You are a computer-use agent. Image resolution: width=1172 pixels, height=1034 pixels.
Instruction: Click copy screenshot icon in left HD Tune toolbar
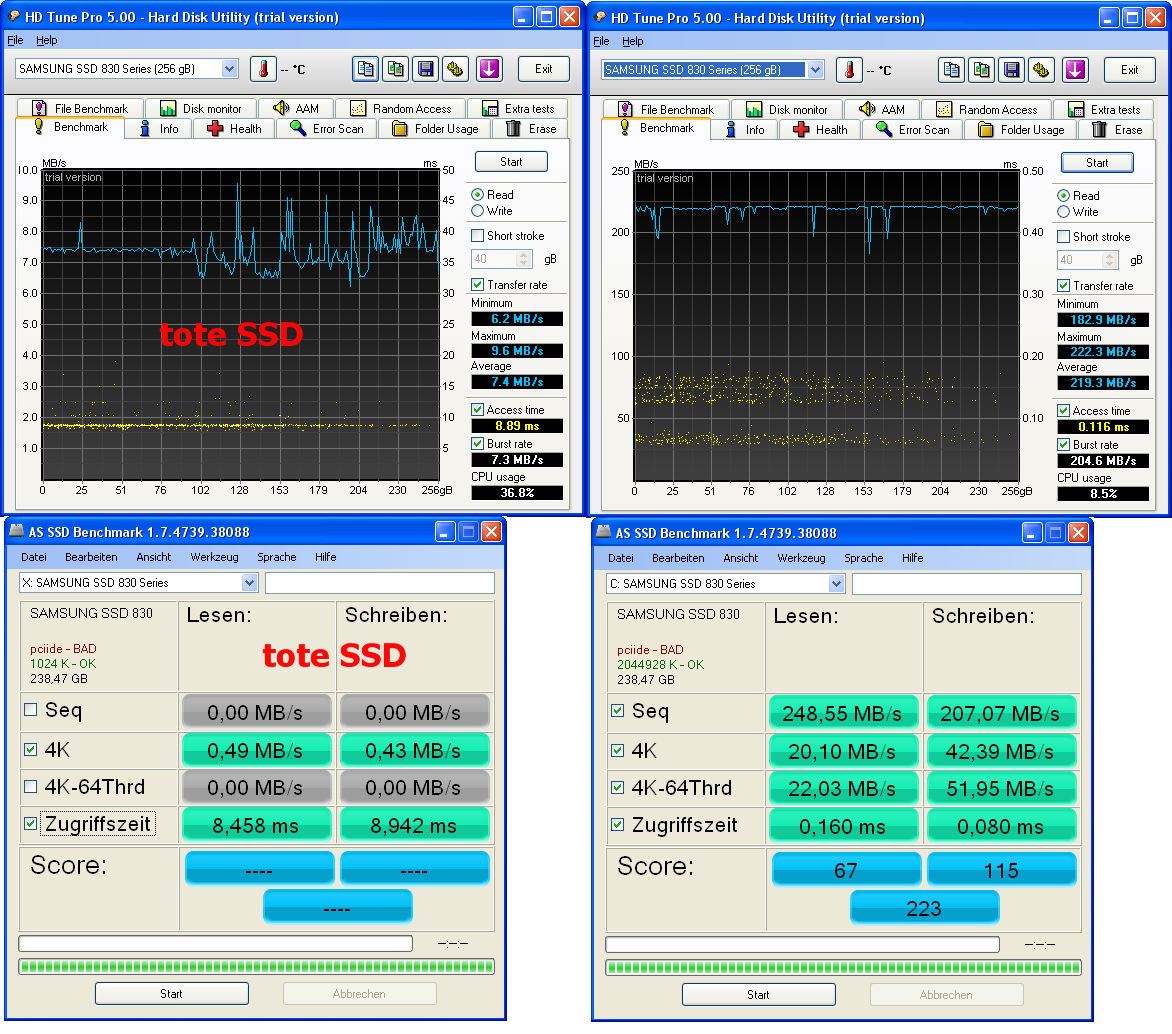click(395, 69)
